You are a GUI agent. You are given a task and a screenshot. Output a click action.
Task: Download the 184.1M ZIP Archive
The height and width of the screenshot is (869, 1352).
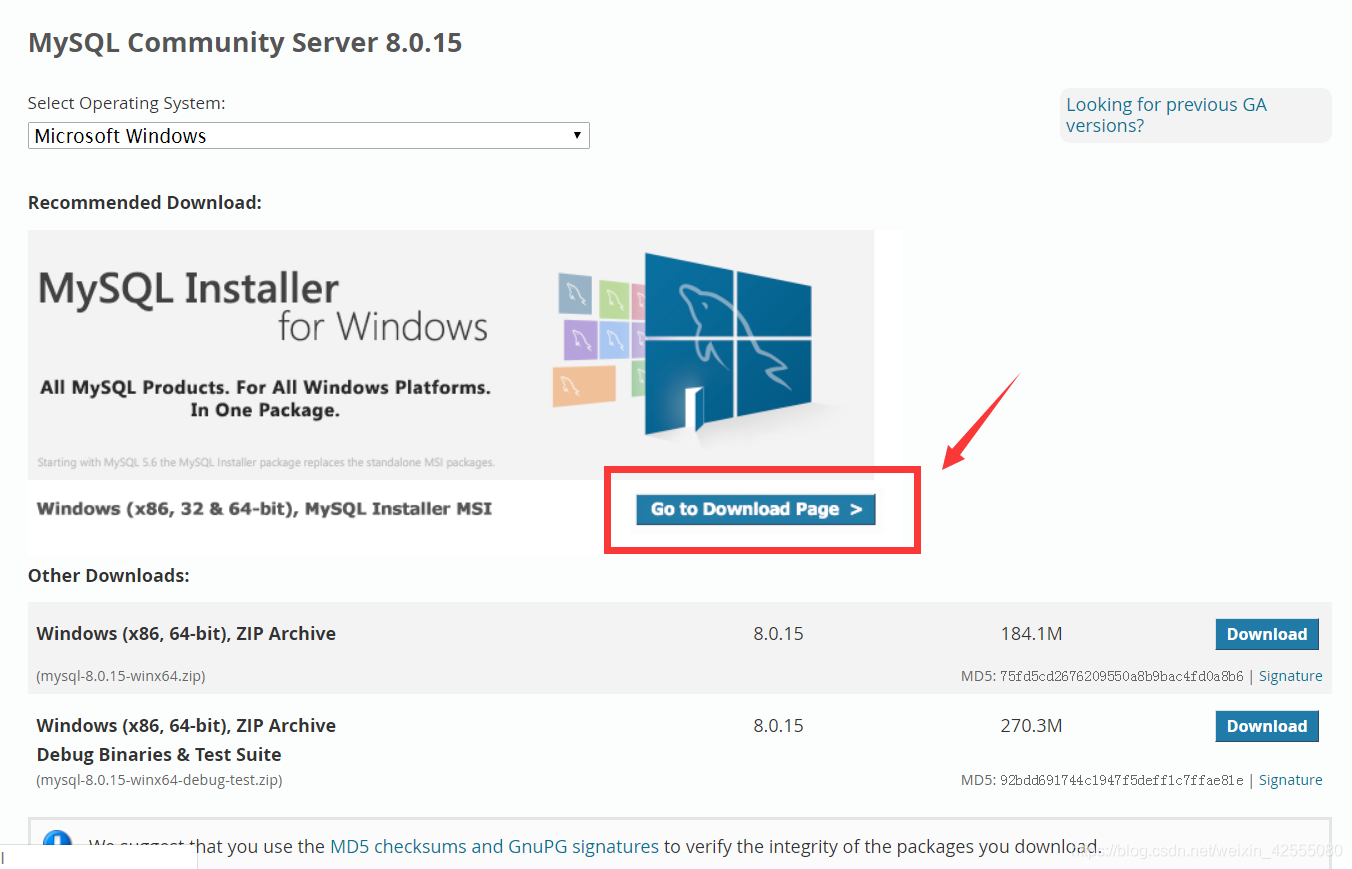tap(1267, 634)
